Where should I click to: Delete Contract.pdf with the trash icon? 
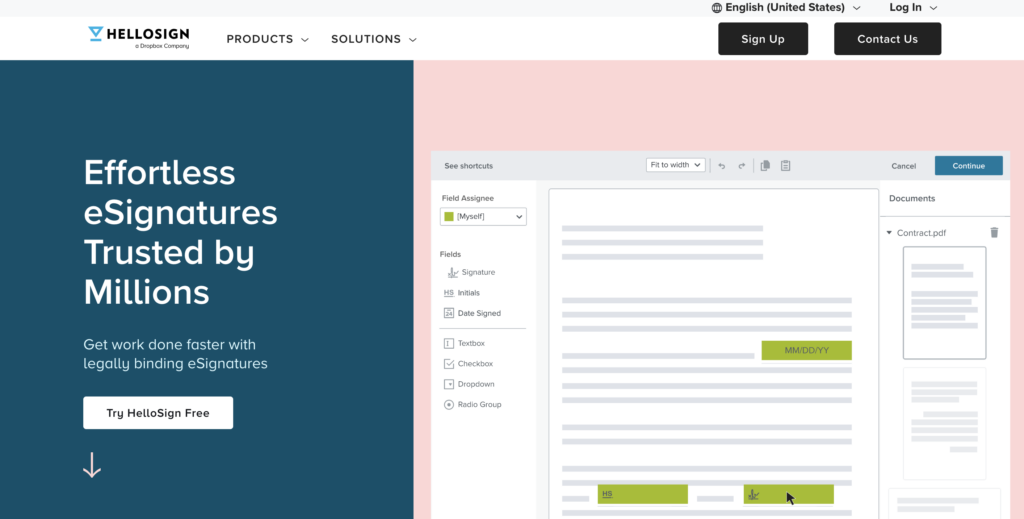[994, 232]
